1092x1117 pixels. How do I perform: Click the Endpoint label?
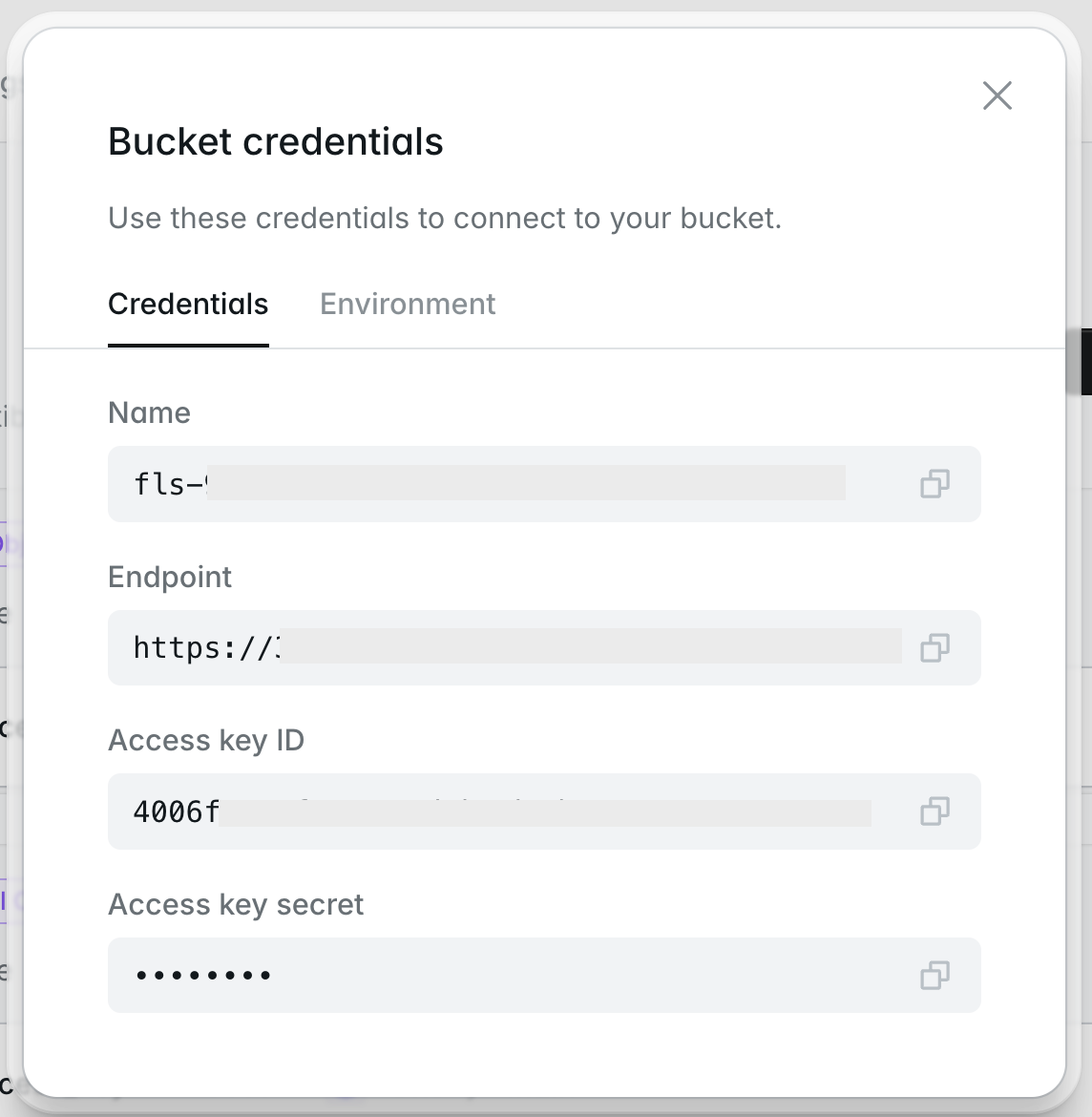[x=170, y=578]
